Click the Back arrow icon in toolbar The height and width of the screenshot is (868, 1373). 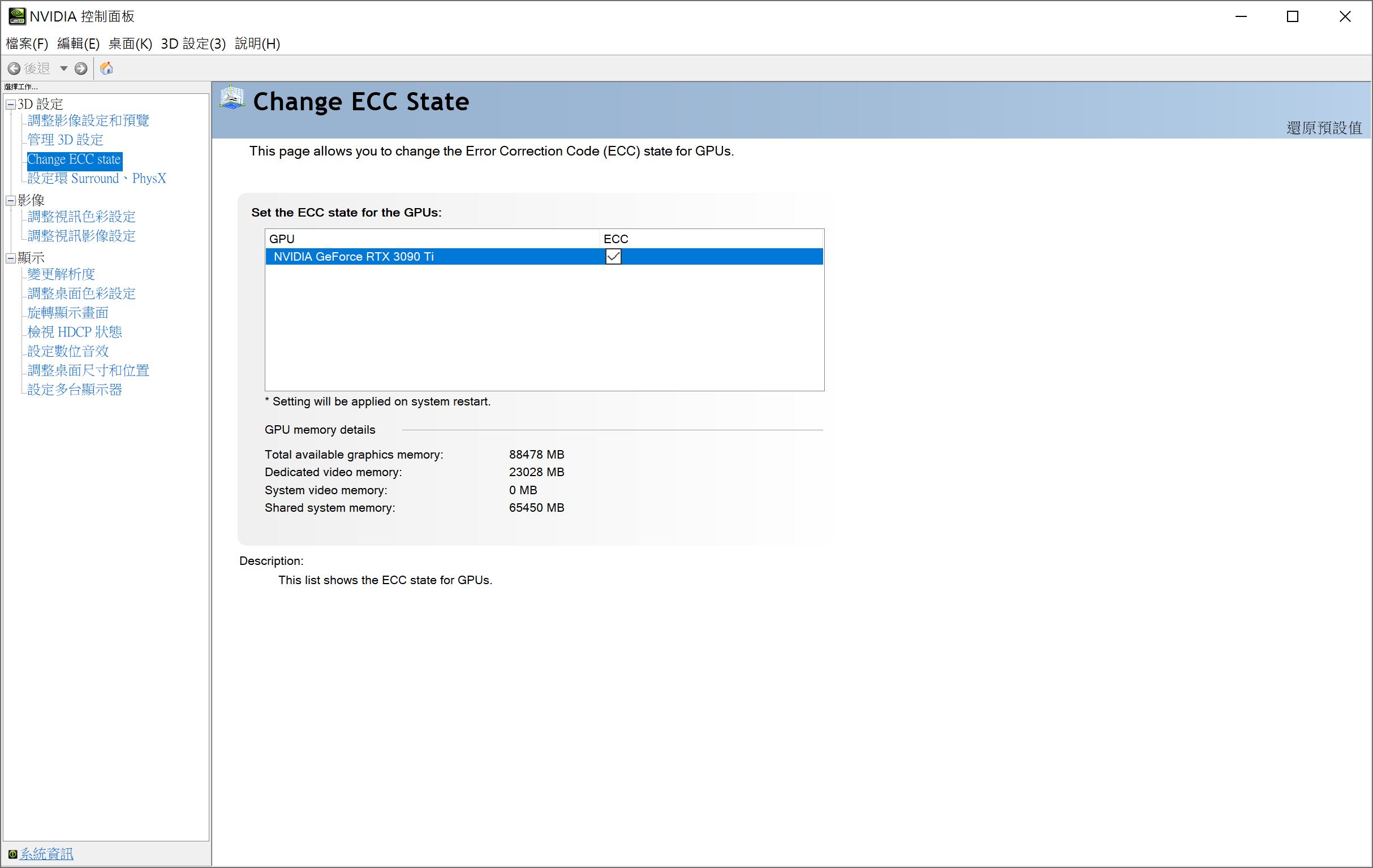click(x=14, y=68)
